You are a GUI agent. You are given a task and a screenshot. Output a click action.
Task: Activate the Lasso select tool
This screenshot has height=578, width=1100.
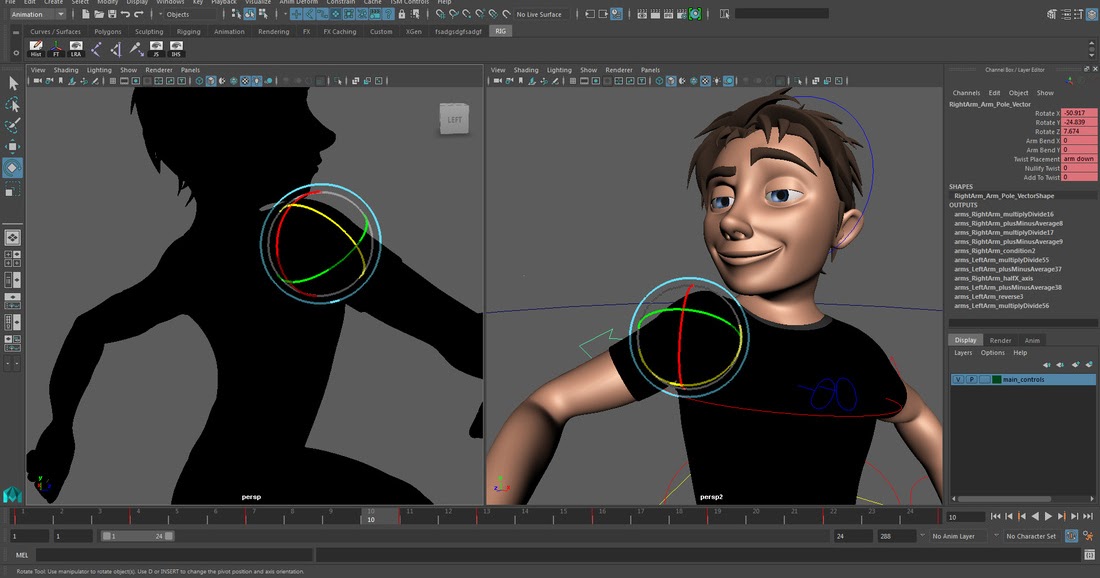[x=13, y=105]
